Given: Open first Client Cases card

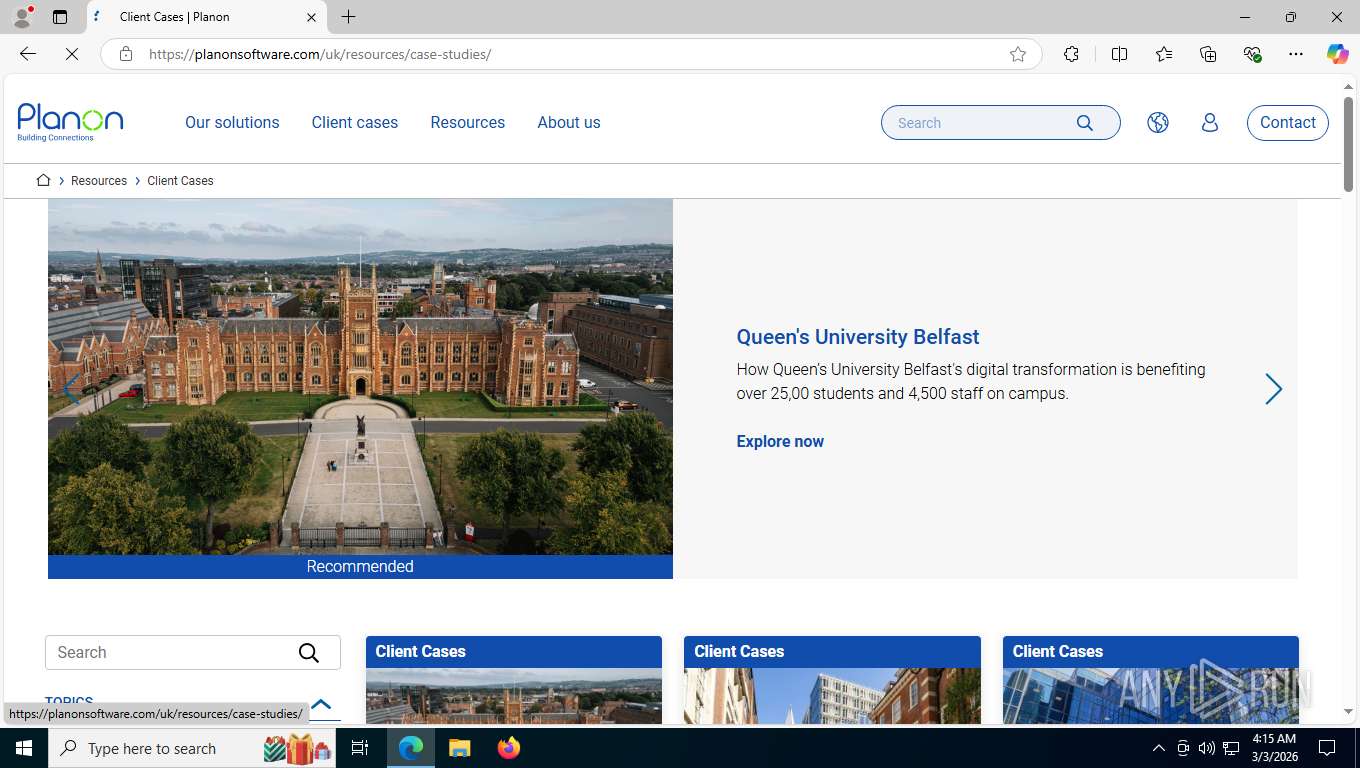Looking at the screenshot, I should (x=514, y=680).
